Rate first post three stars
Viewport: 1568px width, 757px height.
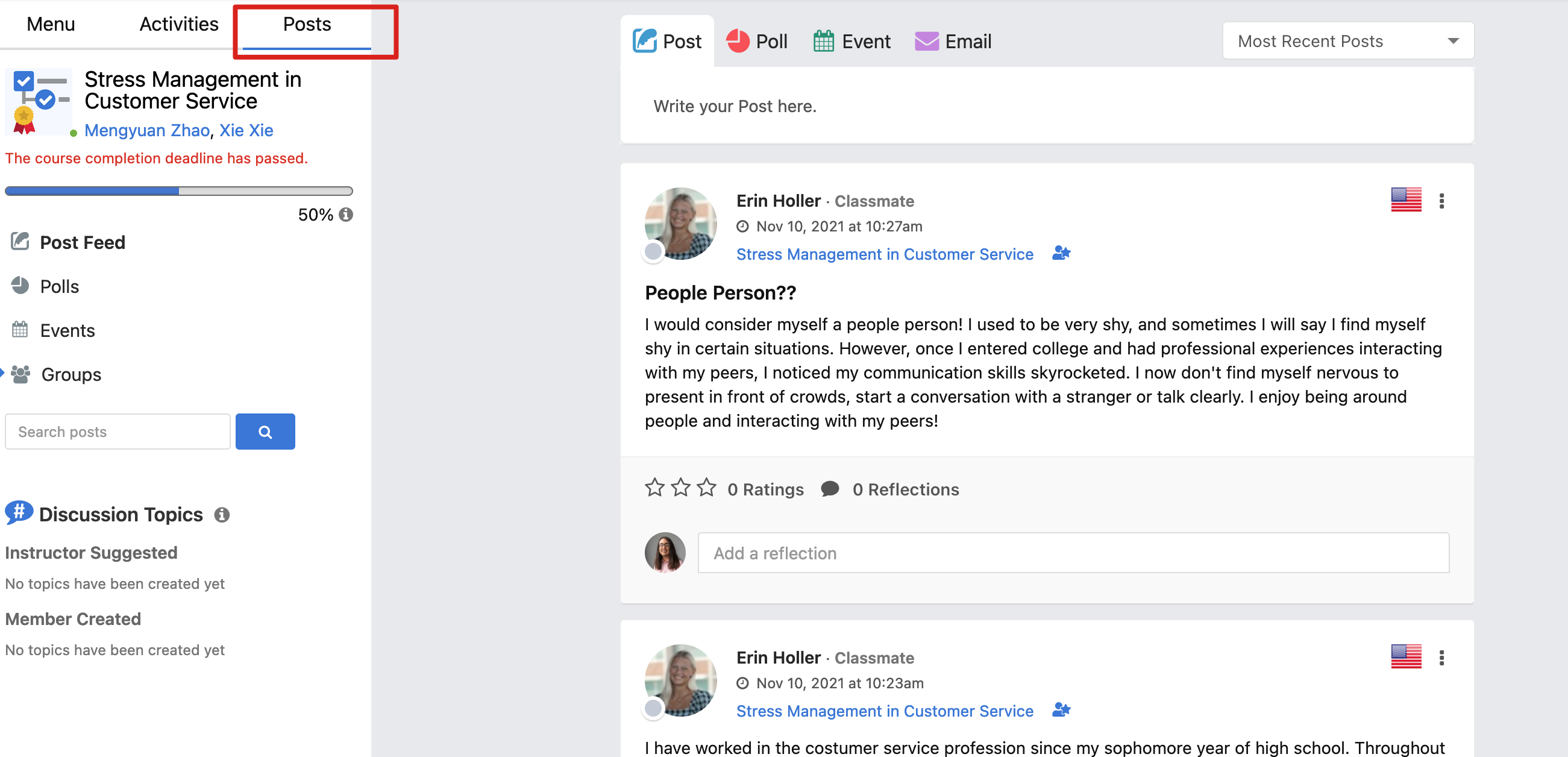(x=707, y=488)
